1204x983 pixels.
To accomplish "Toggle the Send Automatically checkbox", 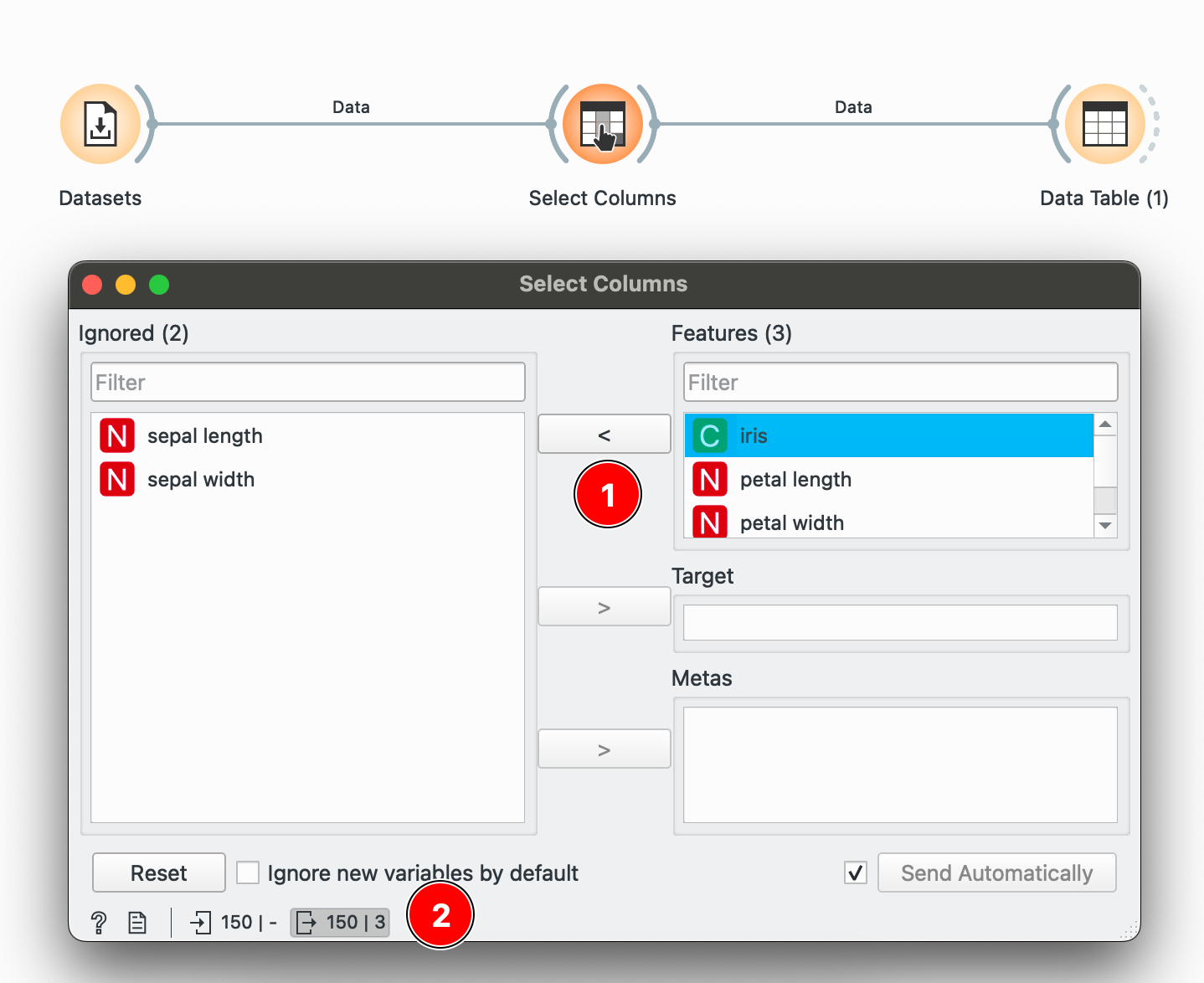I will pyautogui.click(x=856, y=873).
